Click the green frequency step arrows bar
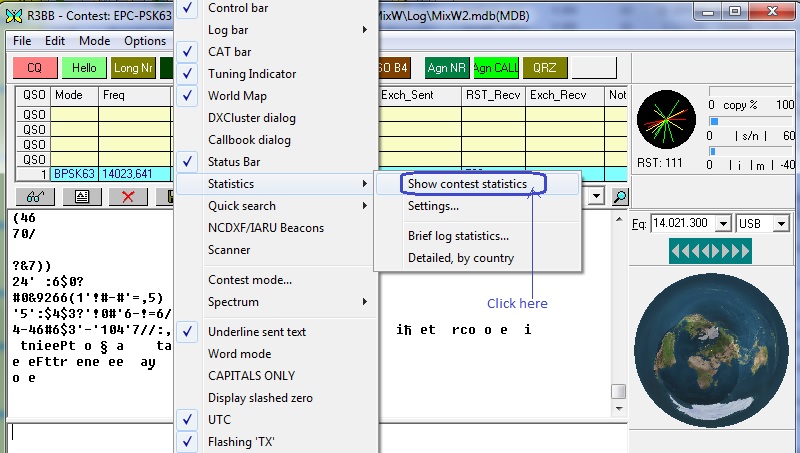This screenshot has width=800, height=453. tap(711, 252)
